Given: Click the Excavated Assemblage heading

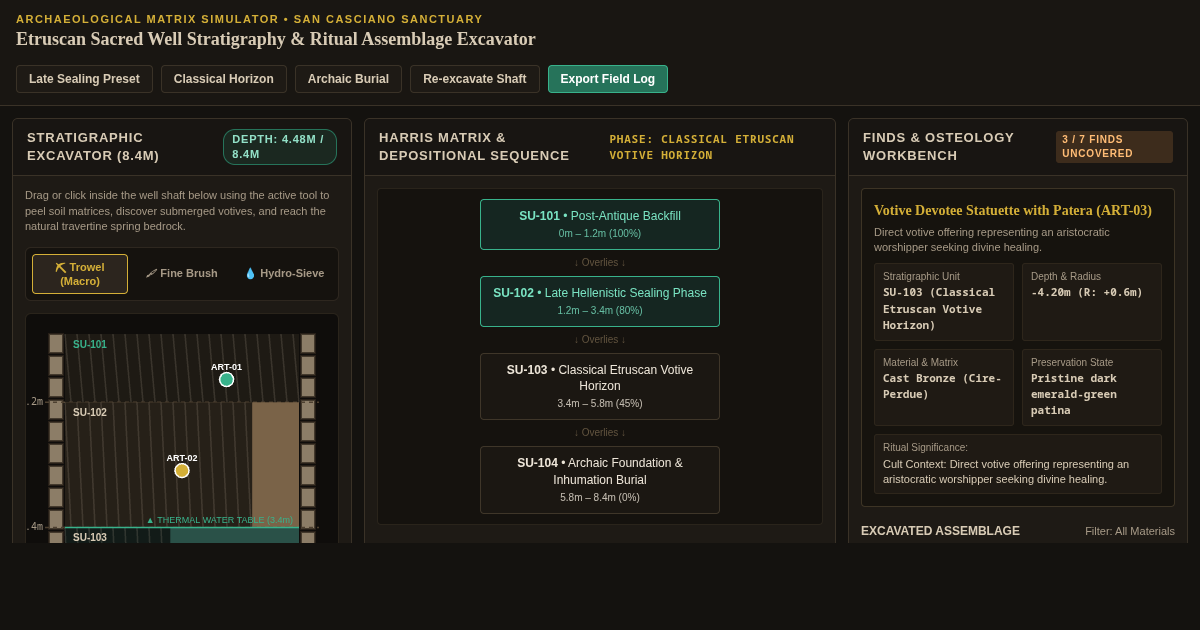Looking at the screenshot, I should [x=940, y=531].
